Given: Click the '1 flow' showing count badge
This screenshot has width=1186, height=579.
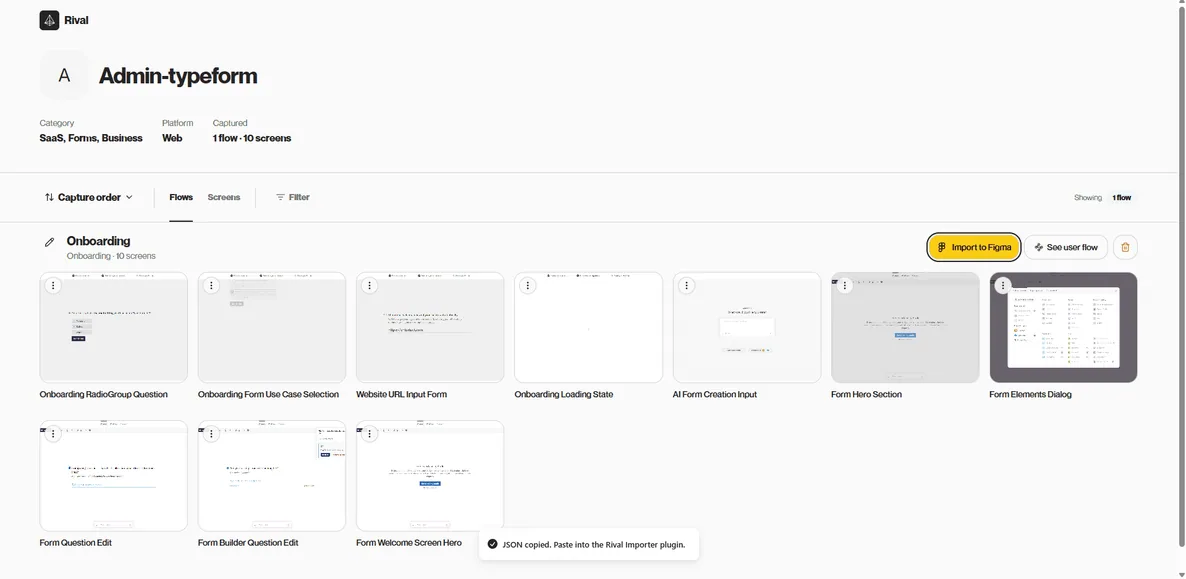Looking at the screenshot, I should (1122, 198).
